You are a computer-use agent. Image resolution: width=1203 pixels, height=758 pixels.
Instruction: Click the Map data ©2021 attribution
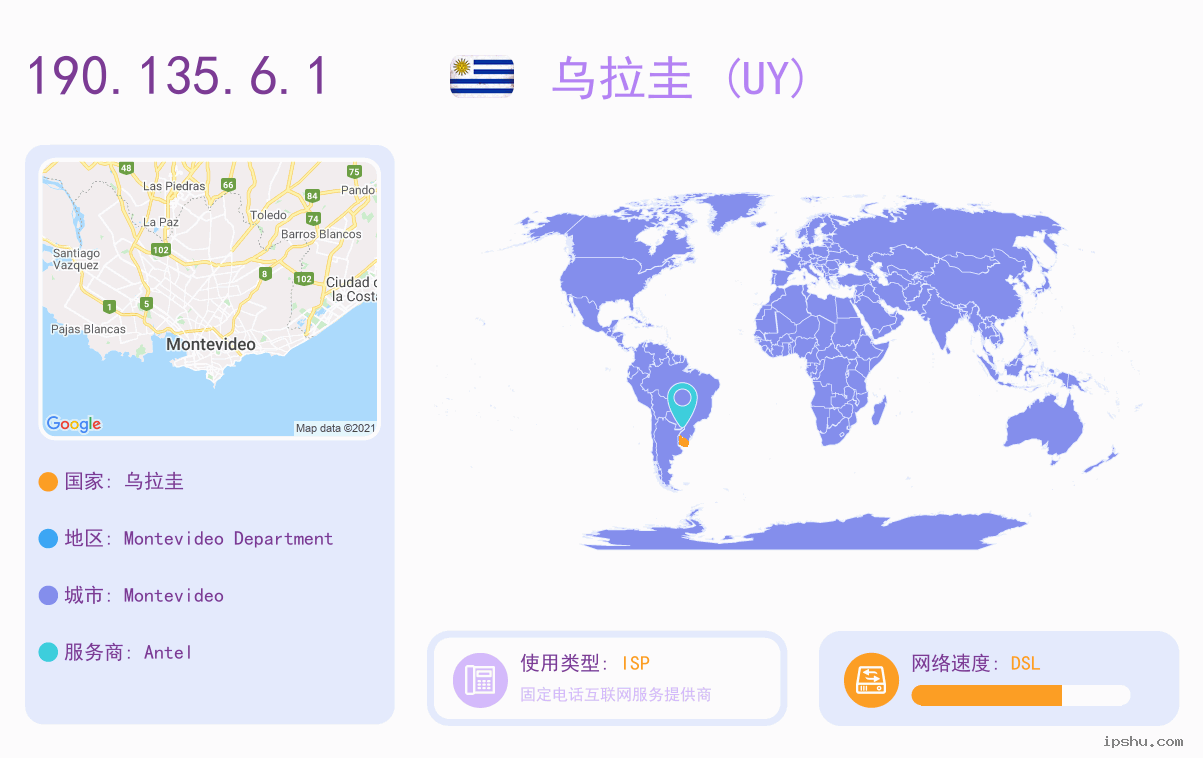click(x=335, y=428)
